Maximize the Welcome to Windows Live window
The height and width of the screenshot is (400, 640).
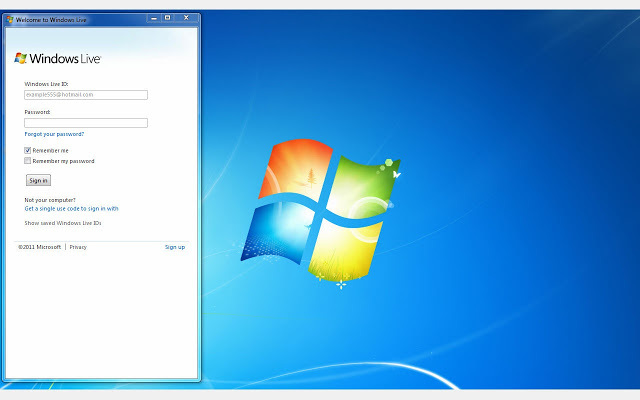167,18
